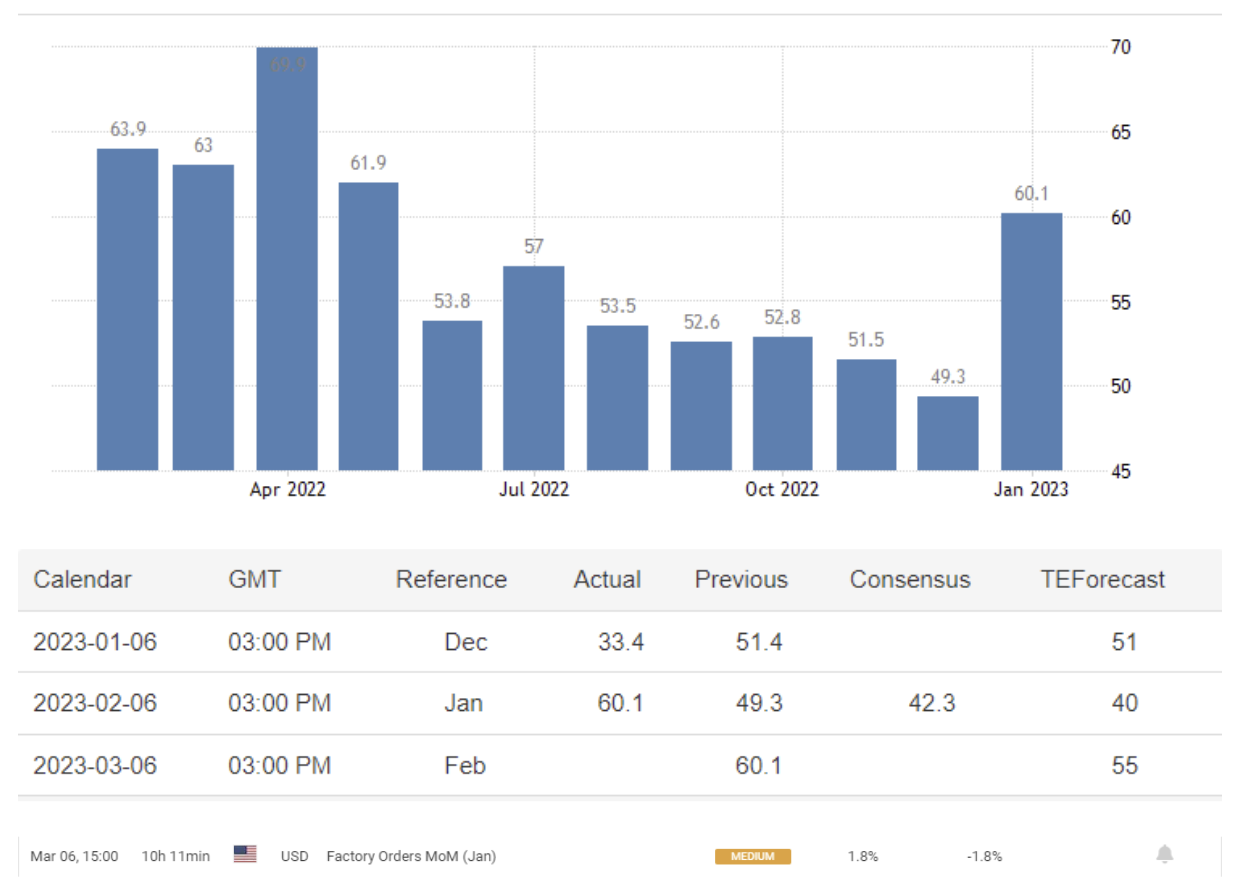Click the tallest bar labeled 69.9
This screenshot has width=1234, height=892.
(287, 260)
